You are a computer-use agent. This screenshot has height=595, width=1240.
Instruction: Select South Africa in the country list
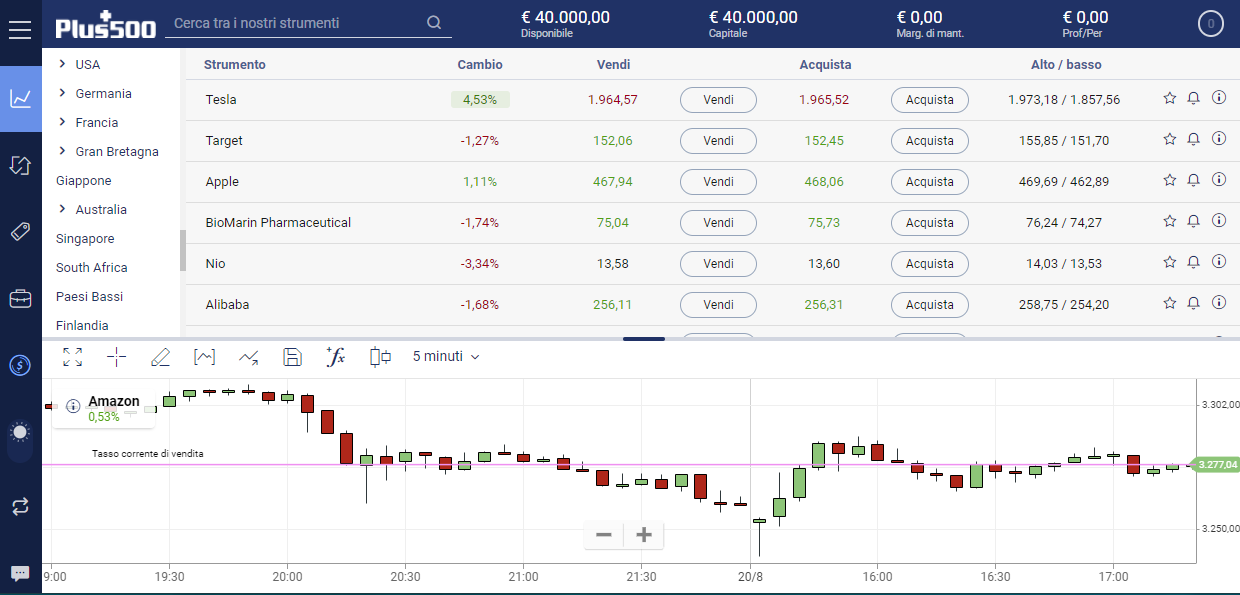92,268
